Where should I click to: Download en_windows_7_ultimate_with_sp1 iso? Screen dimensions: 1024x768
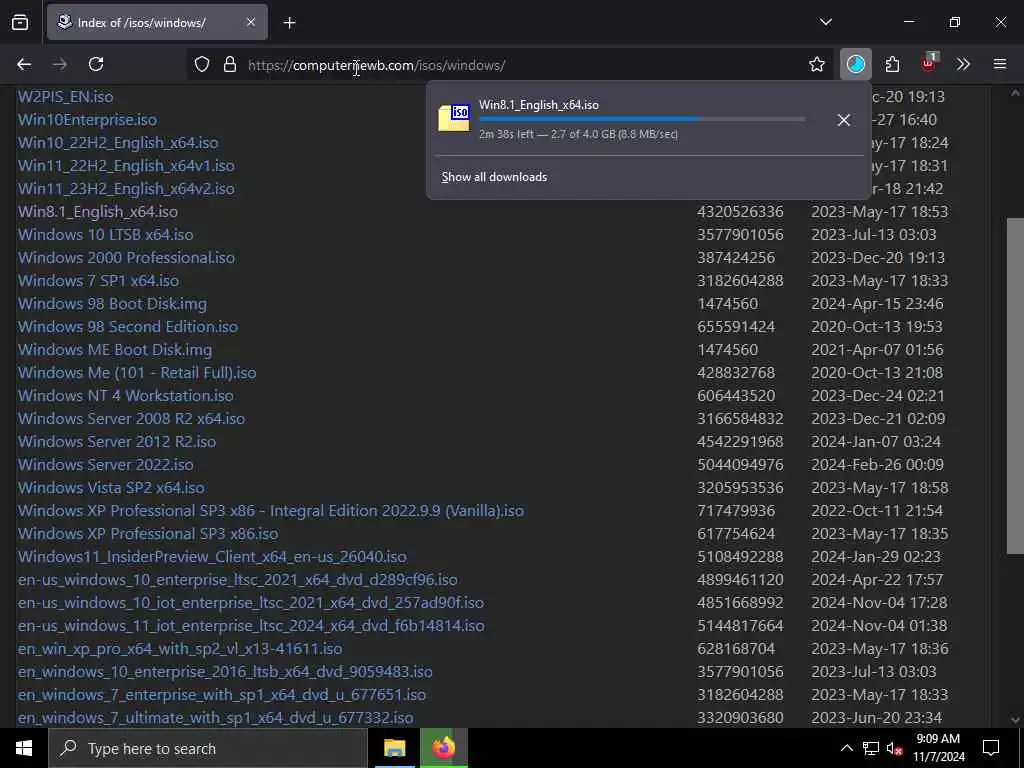pos(216,717)
